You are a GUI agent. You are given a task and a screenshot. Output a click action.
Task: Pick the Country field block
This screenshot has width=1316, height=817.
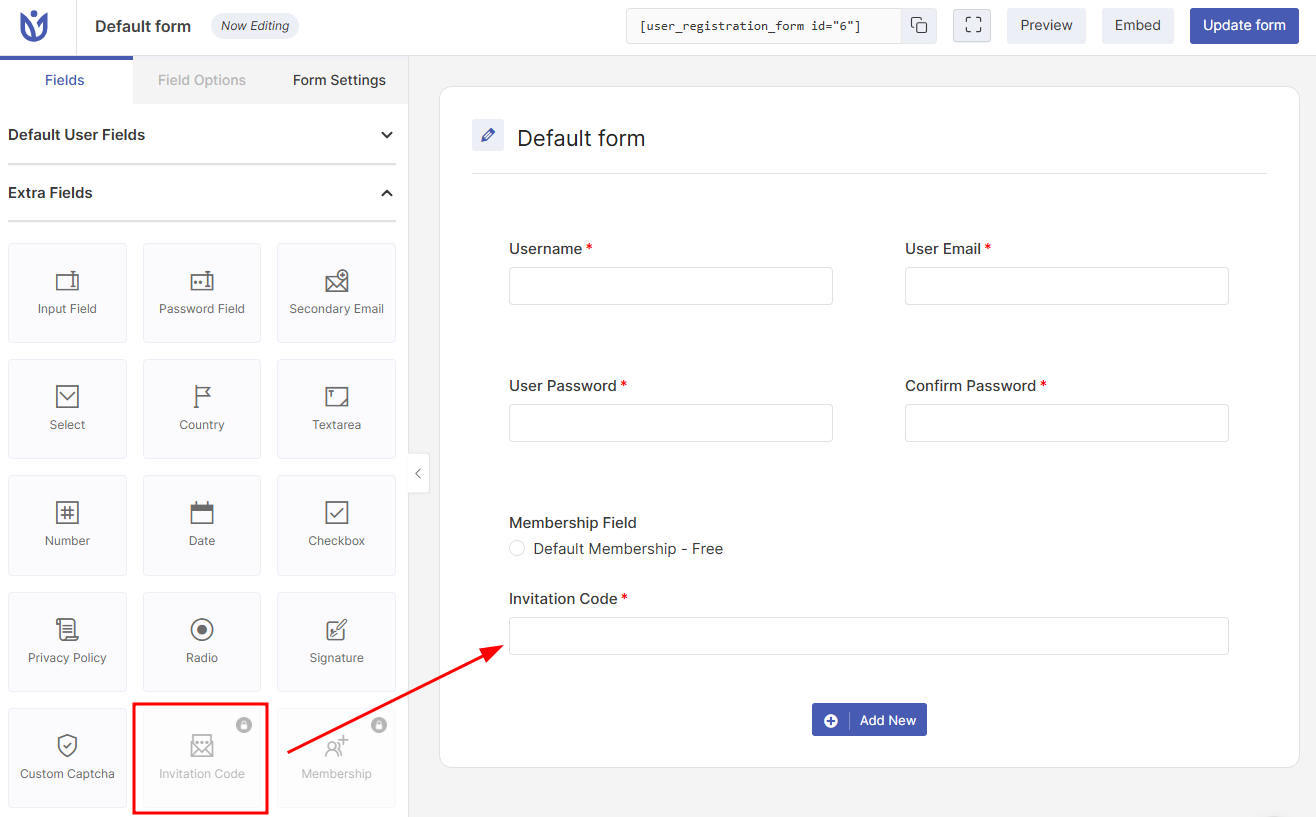click(202, 409)
